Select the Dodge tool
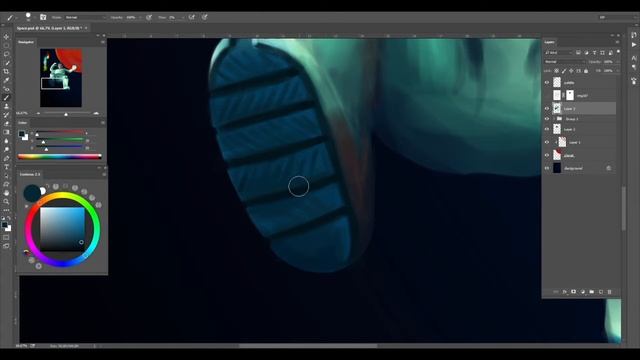The image size is (640, 360). click(x=6, y=149)
